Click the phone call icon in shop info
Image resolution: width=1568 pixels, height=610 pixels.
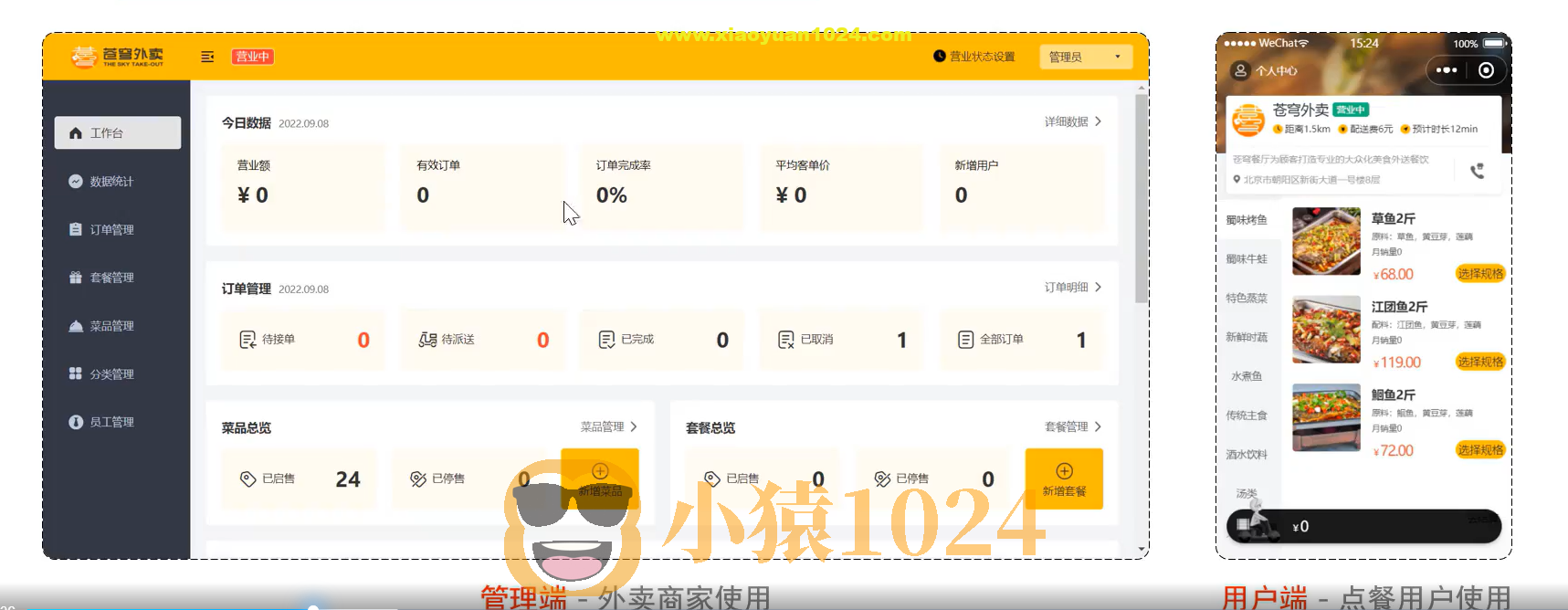(1477, 171)
